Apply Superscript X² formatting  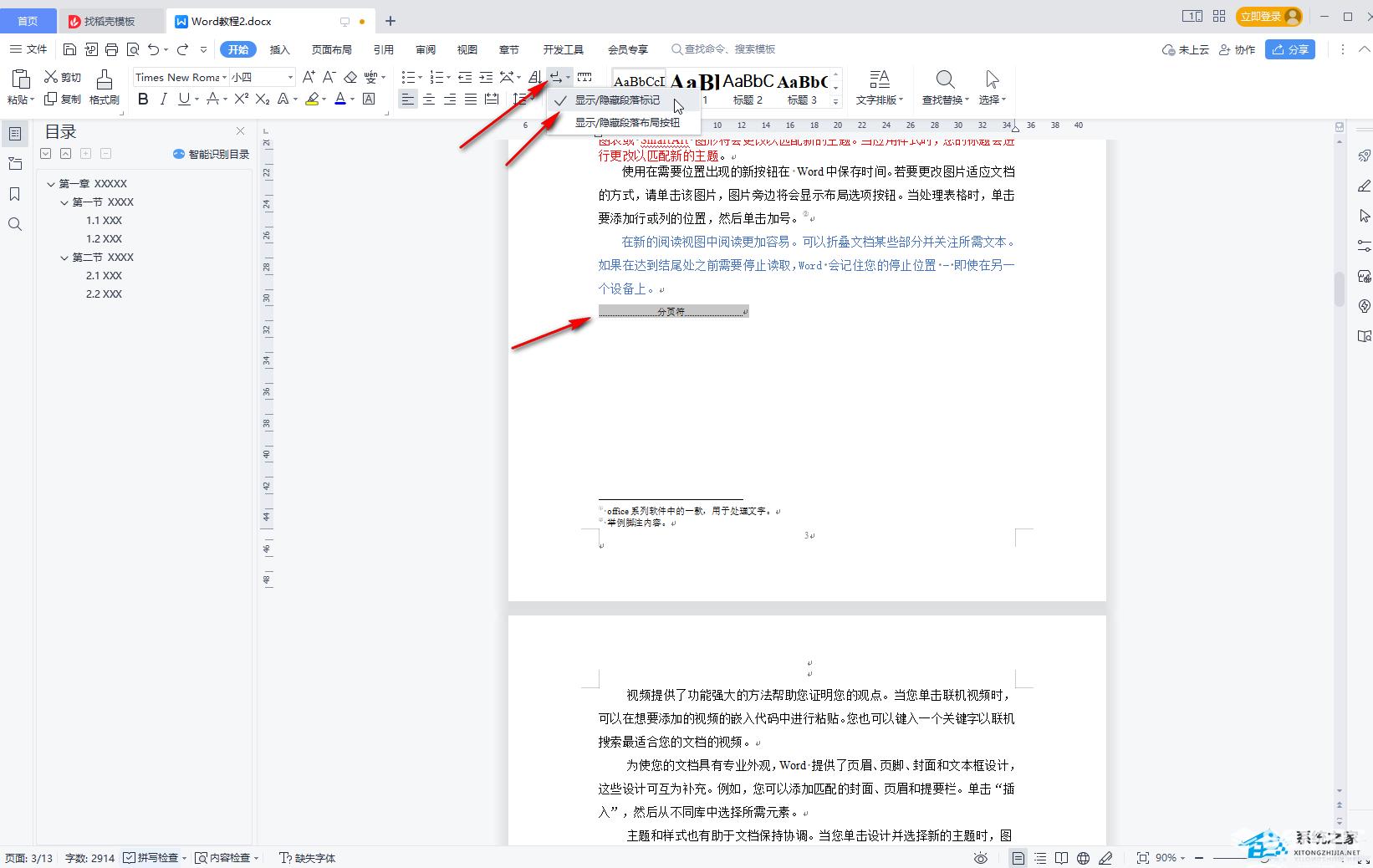click(241, 99)
